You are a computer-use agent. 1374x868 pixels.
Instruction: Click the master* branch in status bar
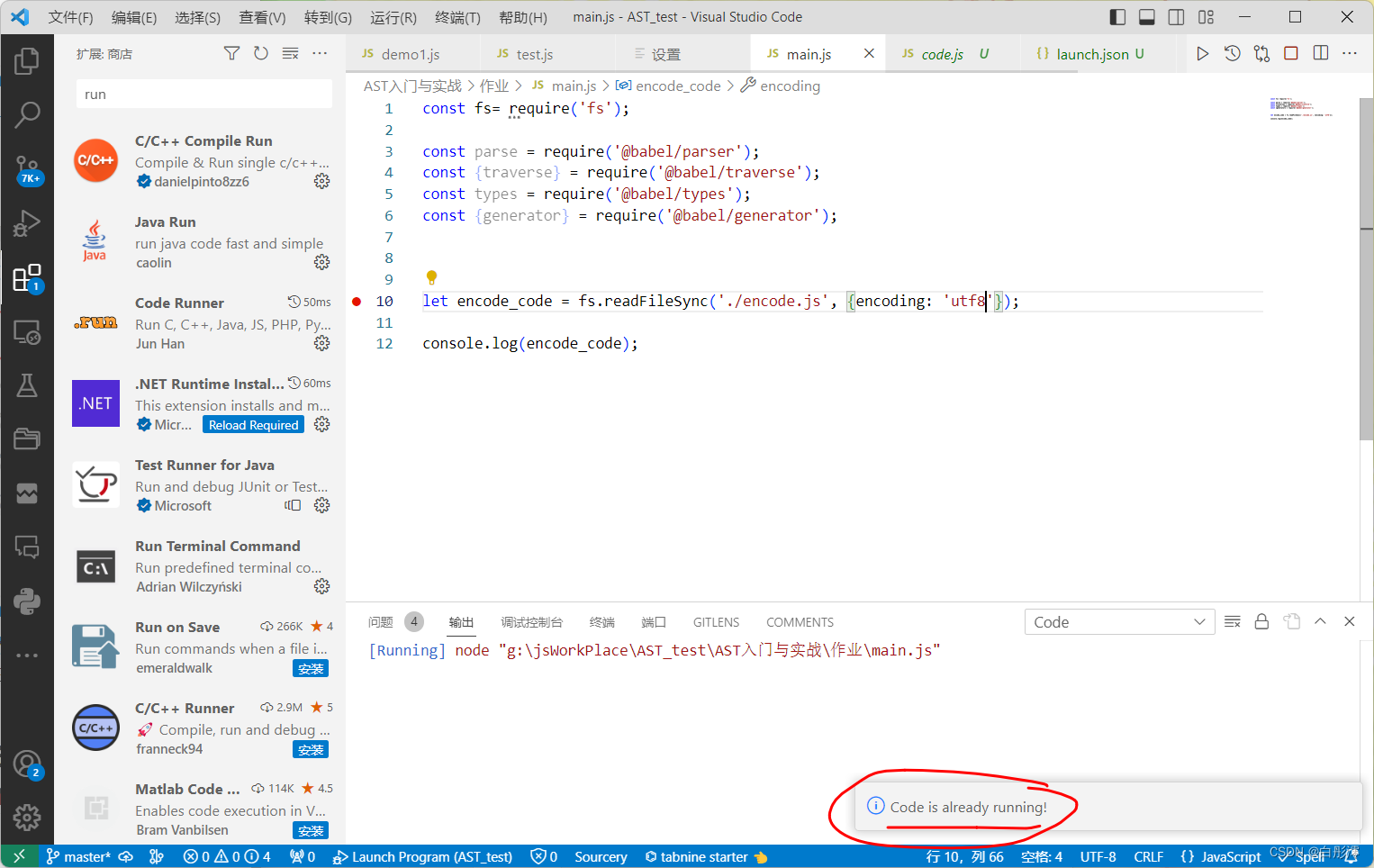click(78, 856)
